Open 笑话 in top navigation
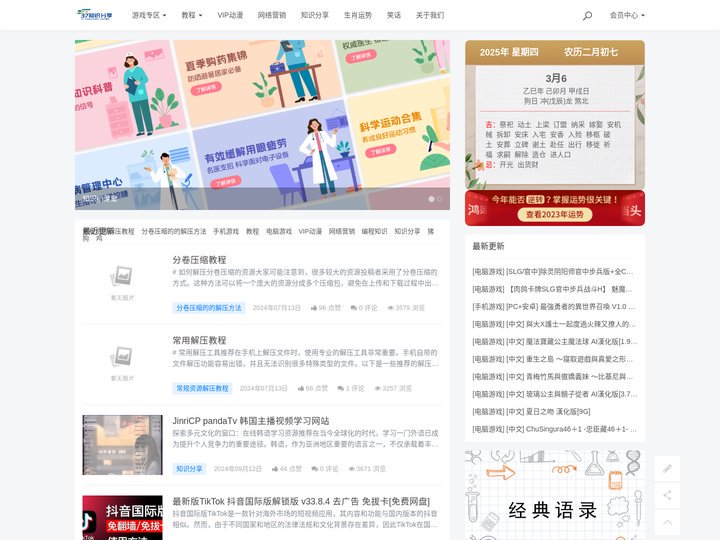The height and width of the screenshot is (540, 720). [x=394, y=15]
